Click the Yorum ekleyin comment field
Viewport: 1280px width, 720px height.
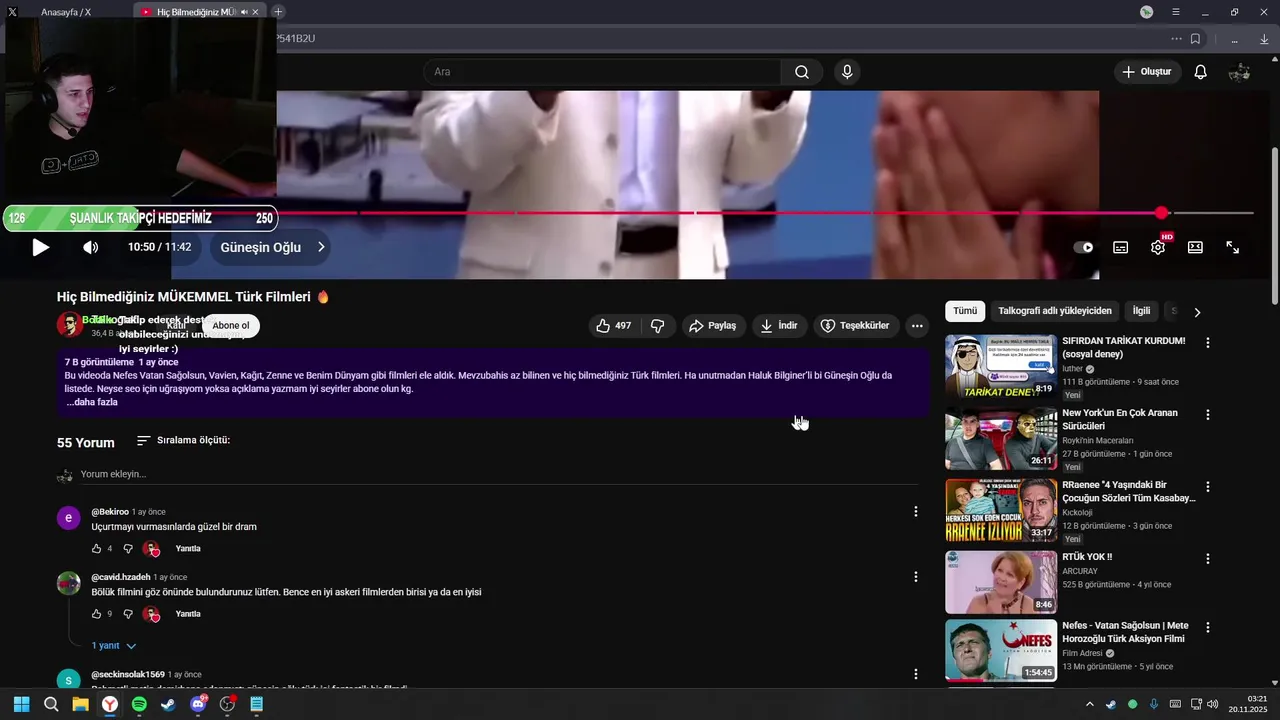[x=499, y=474]
